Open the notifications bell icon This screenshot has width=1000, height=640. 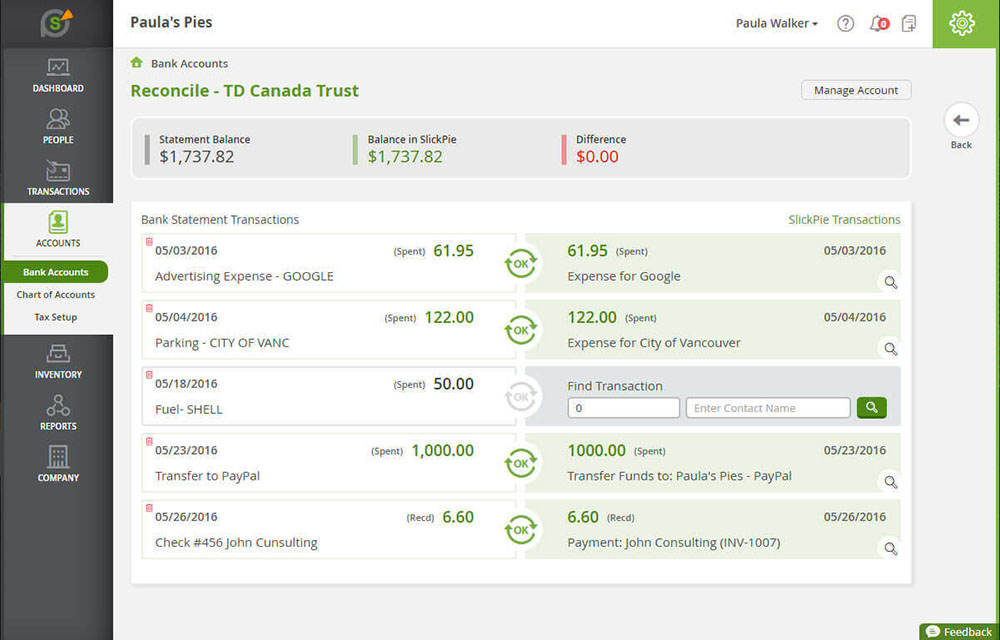click(x=879, y=24)
